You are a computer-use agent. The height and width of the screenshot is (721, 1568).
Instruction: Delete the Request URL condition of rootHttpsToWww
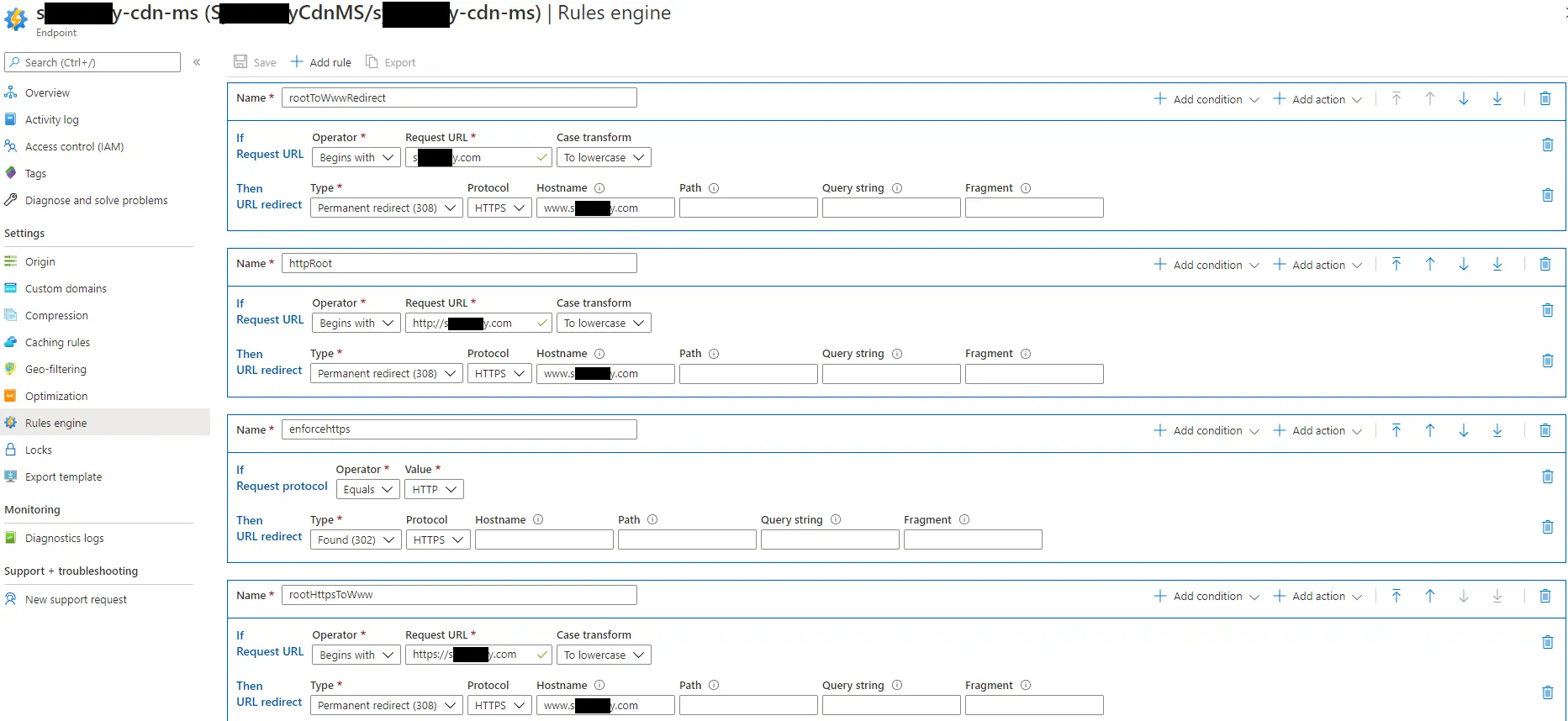[1548, 642]
